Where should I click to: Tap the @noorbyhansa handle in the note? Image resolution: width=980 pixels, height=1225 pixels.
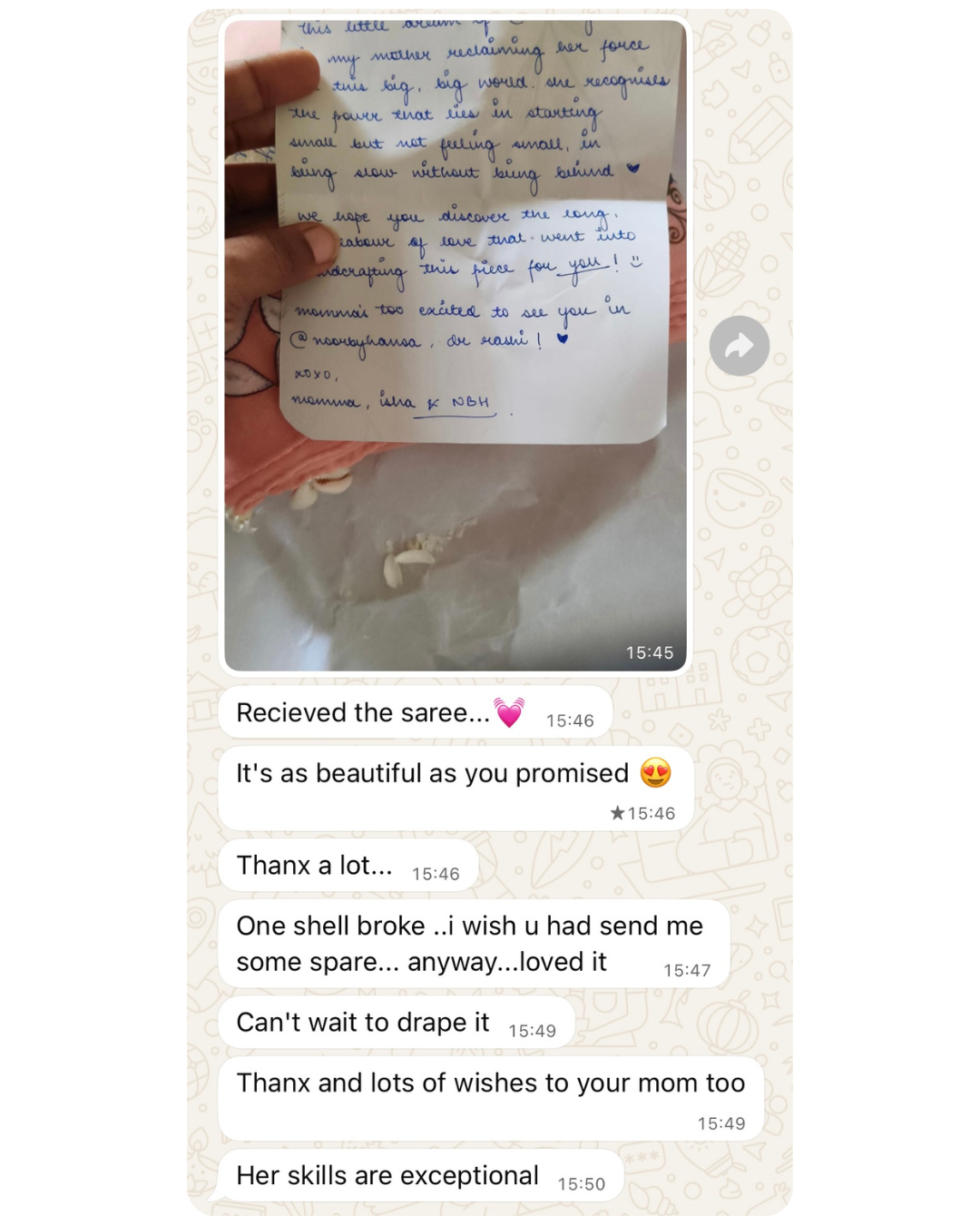pyautogui.click(x=355, y=341)
